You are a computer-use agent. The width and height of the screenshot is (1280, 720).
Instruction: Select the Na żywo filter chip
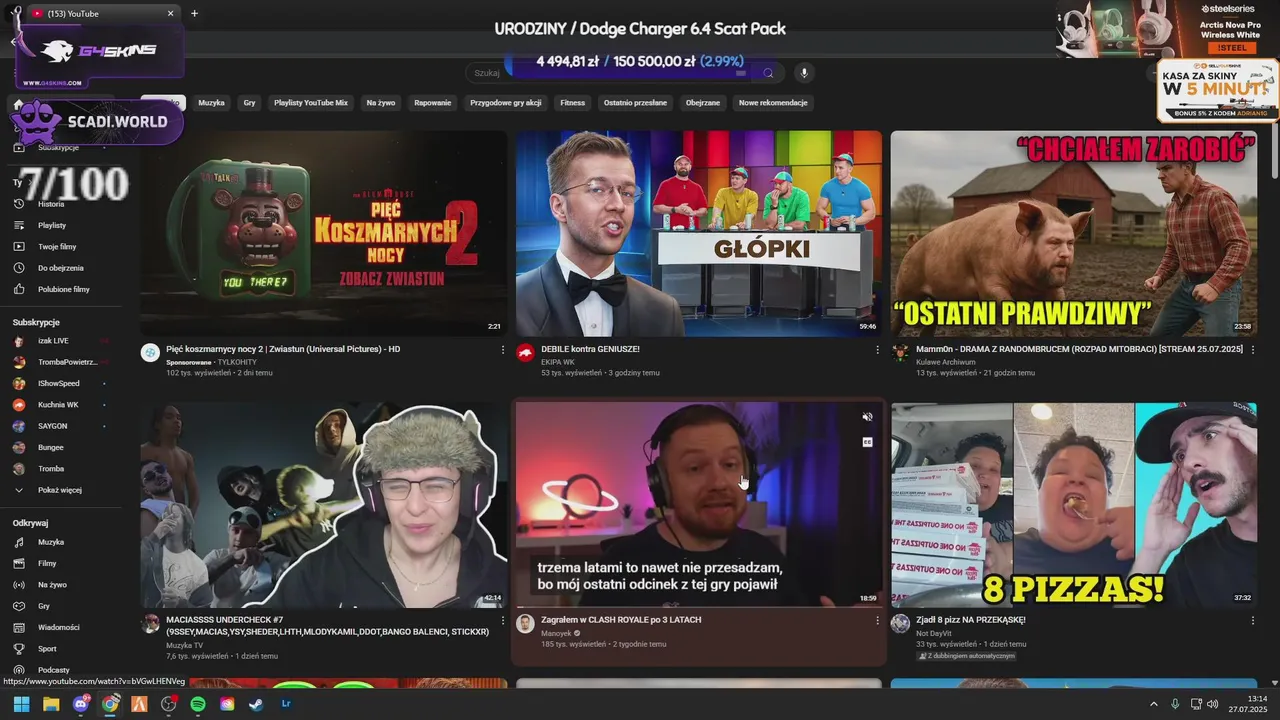[381, 103]
